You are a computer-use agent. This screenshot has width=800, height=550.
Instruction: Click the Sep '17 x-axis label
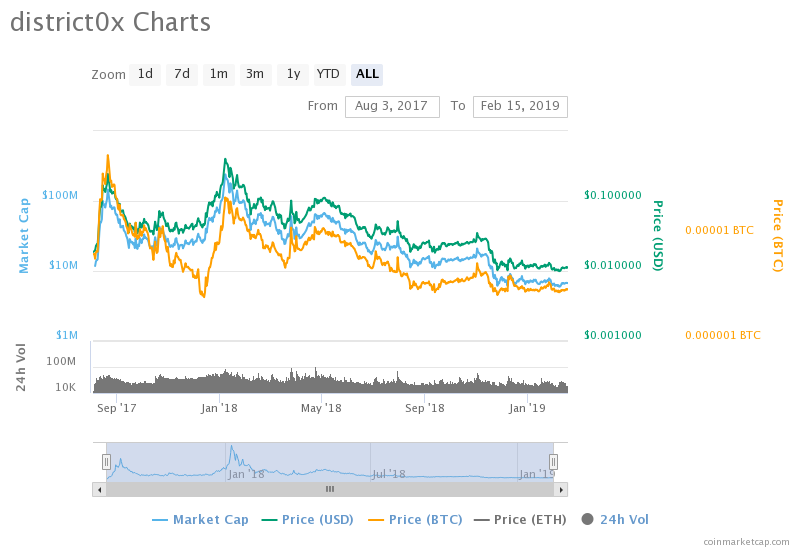coord(116,409)
